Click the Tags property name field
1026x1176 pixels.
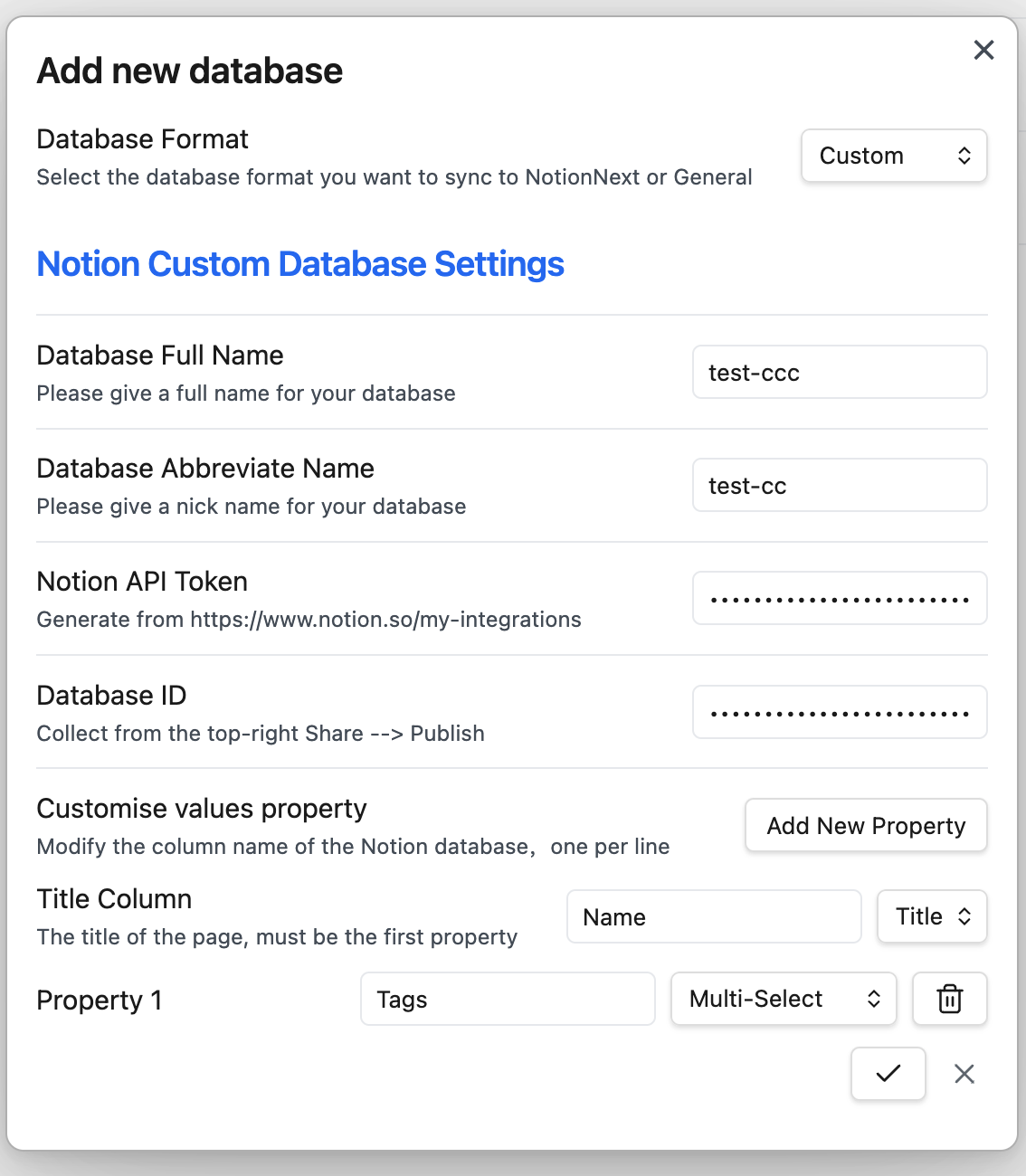point(507,999)
